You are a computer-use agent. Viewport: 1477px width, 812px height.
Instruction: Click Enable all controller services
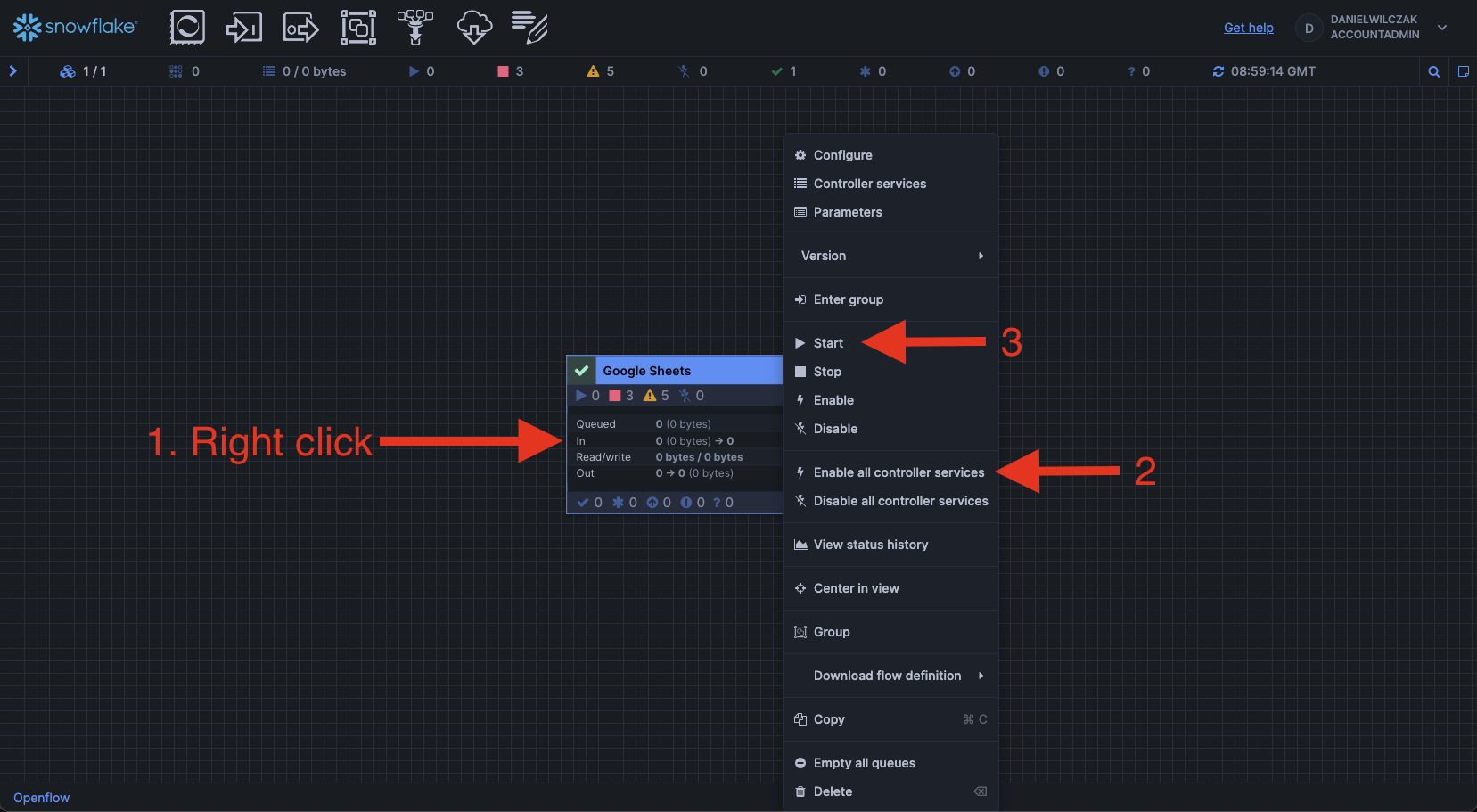point(899,472)
